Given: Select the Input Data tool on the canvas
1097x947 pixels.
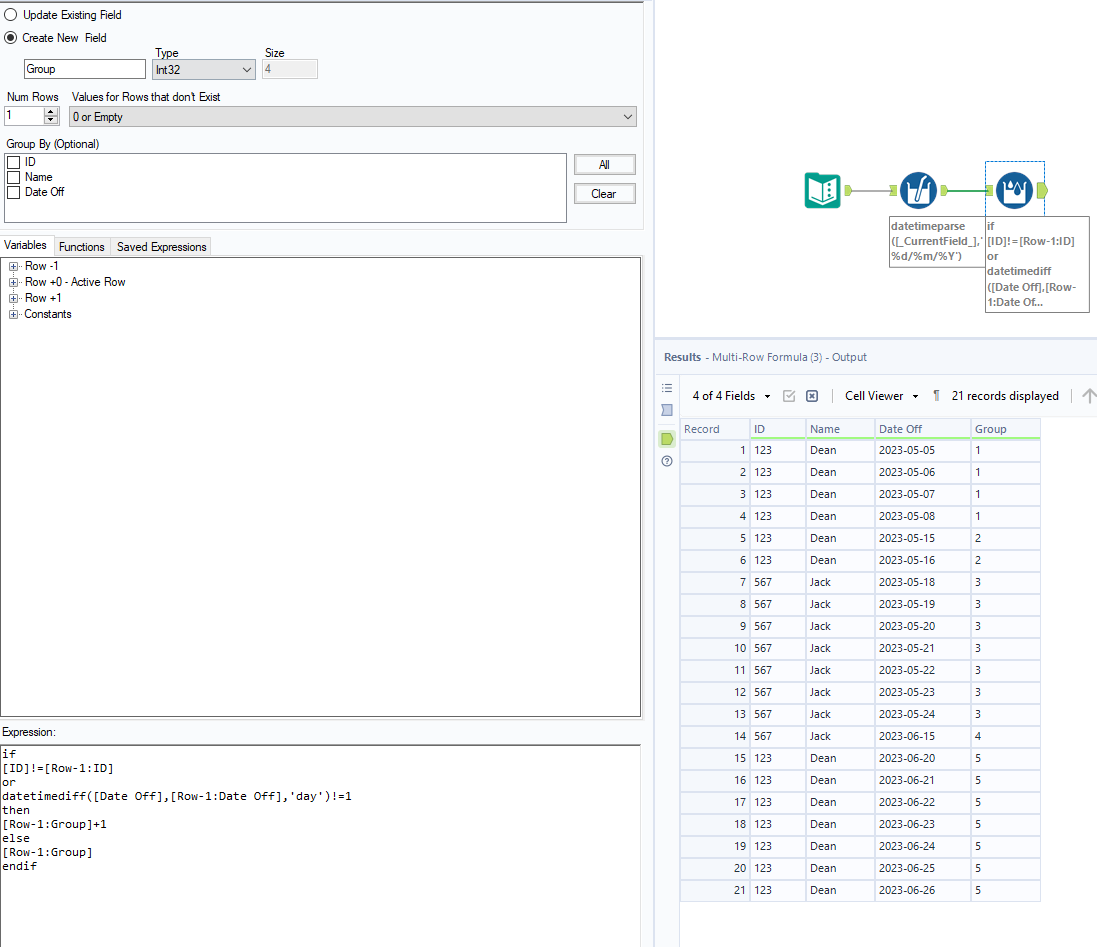Looking at the screenshot, I should 823,189.
